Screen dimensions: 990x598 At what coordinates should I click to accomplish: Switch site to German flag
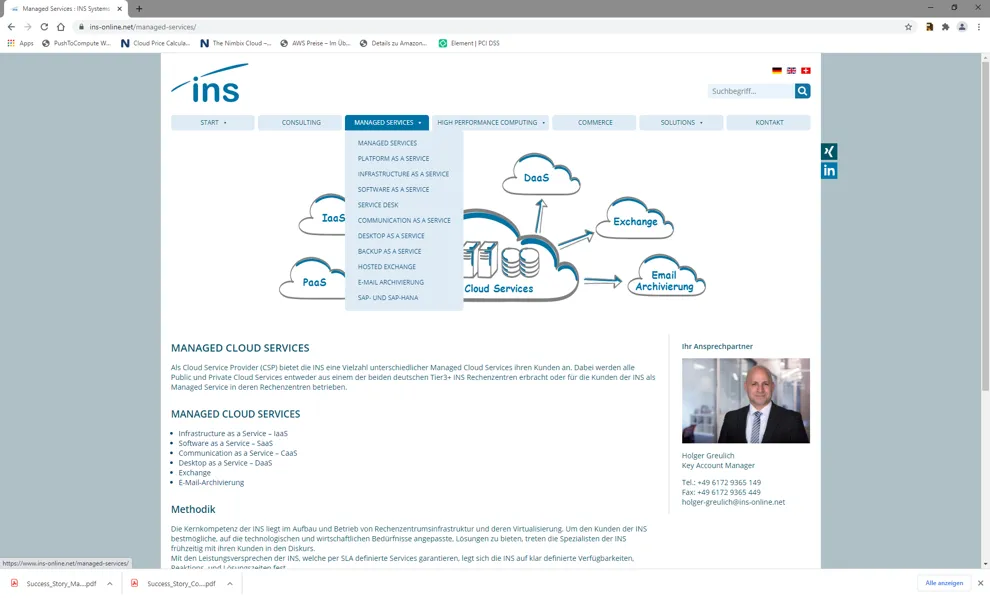[777, 71]
